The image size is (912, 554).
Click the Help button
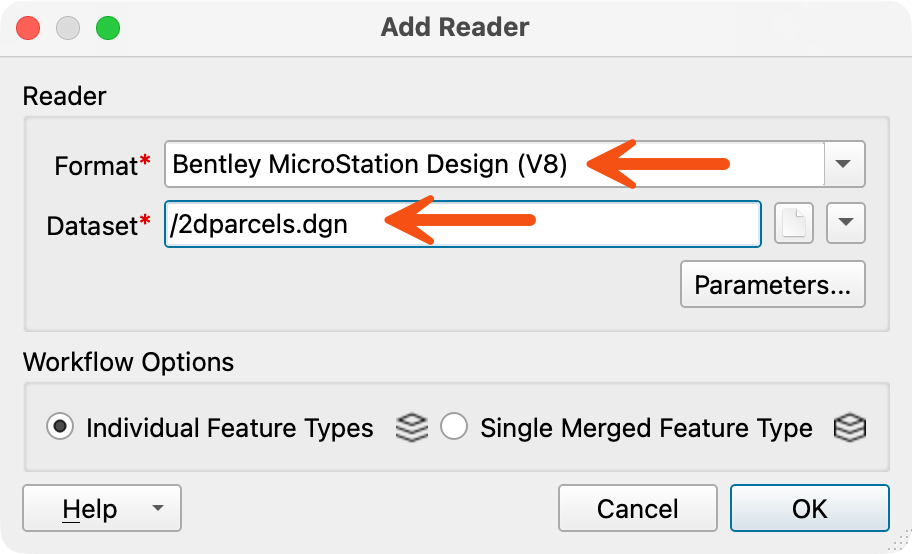[90, 508]
